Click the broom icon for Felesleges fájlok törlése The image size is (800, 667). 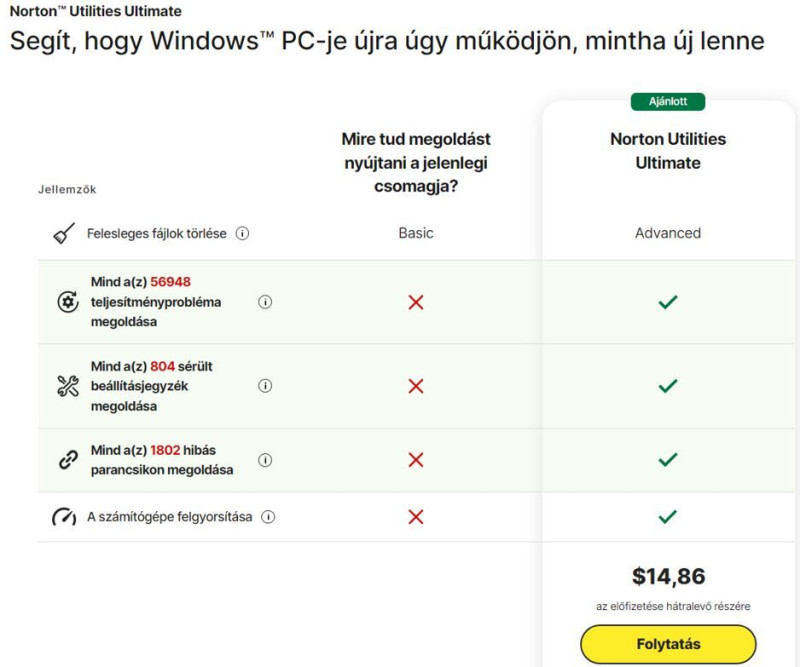64,233
